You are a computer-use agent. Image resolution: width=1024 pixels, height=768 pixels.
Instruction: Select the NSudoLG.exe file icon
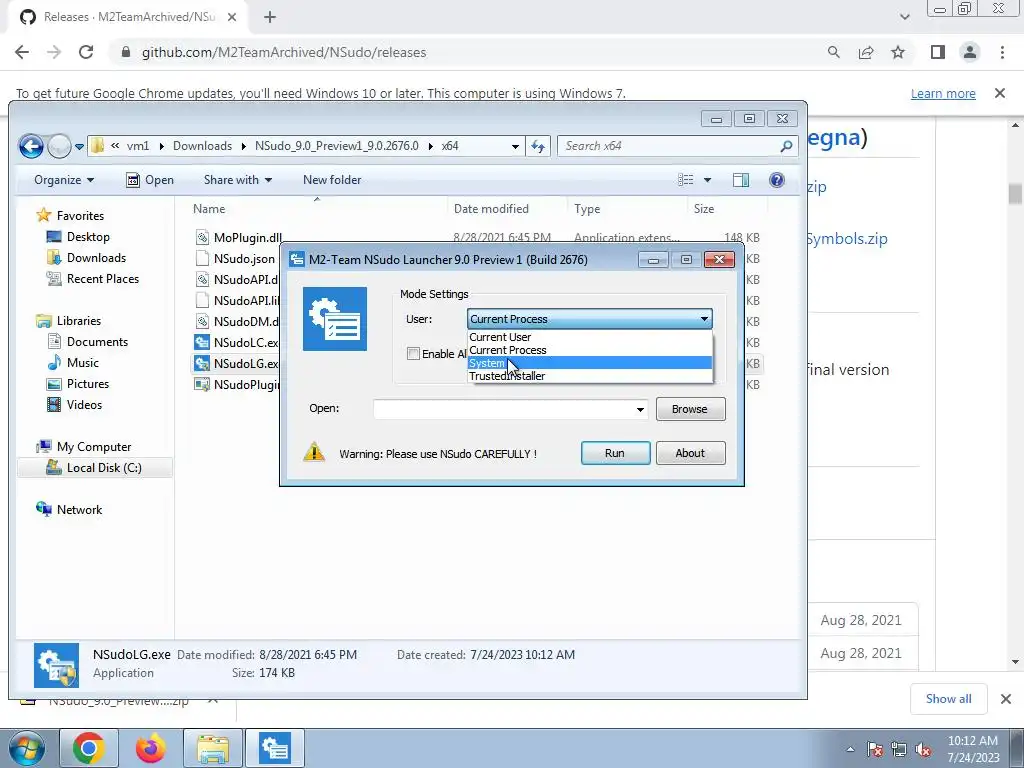pos(202,363)
